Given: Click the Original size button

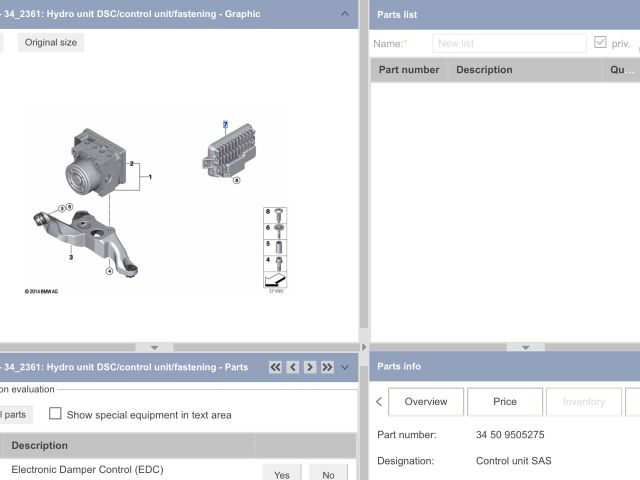Looking at the screenshot, I should coord(50,43).
